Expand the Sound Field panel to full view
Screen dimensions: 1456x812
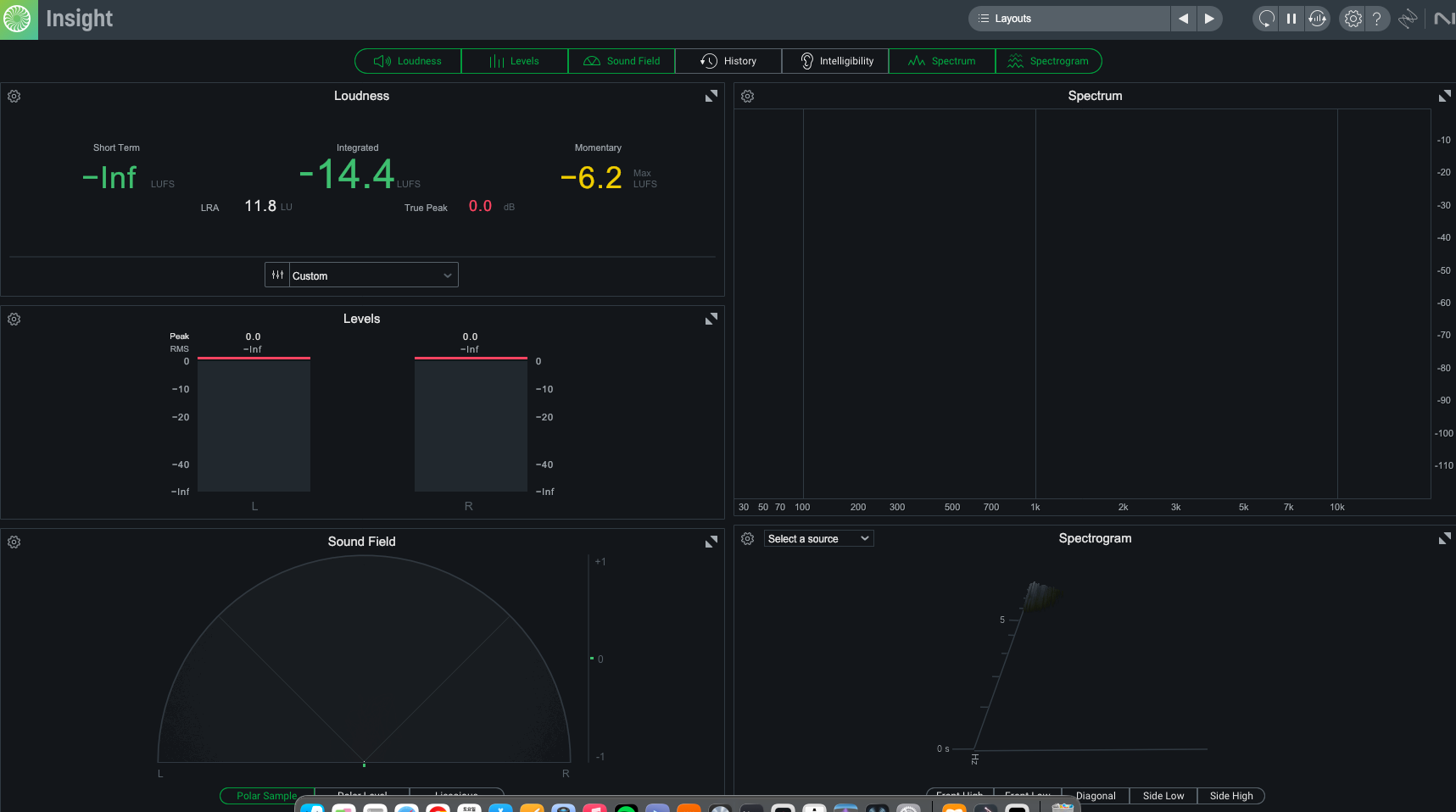click(711, 542)
